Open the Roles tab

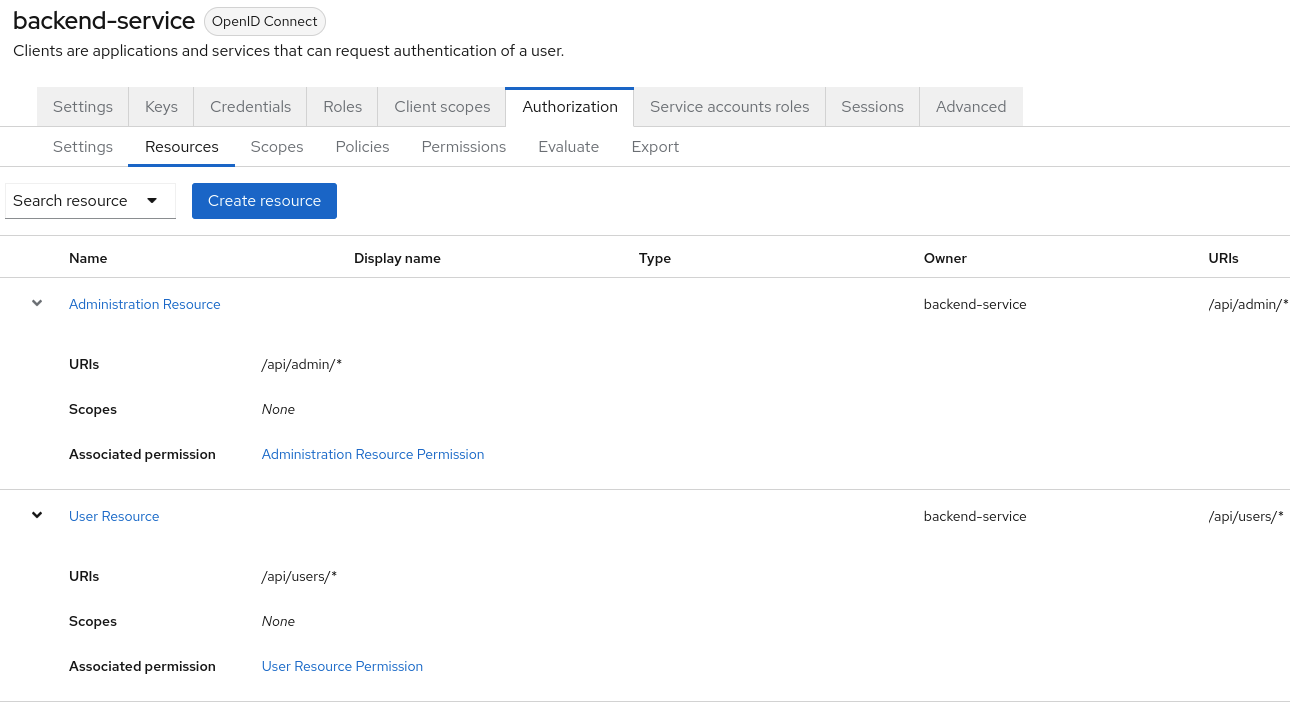[342, 107]
